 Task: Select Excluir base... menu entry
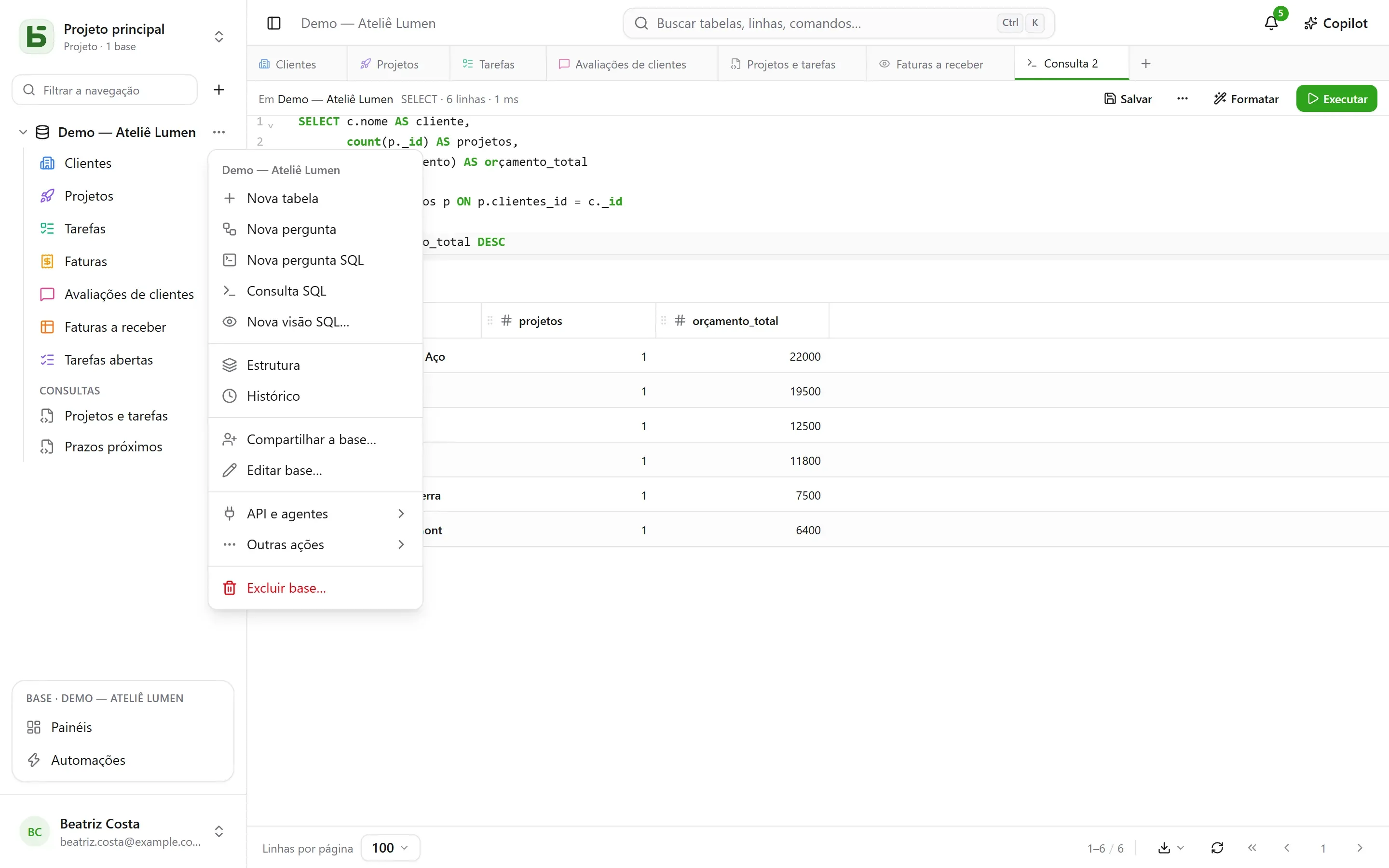click(x=315, y=587)
